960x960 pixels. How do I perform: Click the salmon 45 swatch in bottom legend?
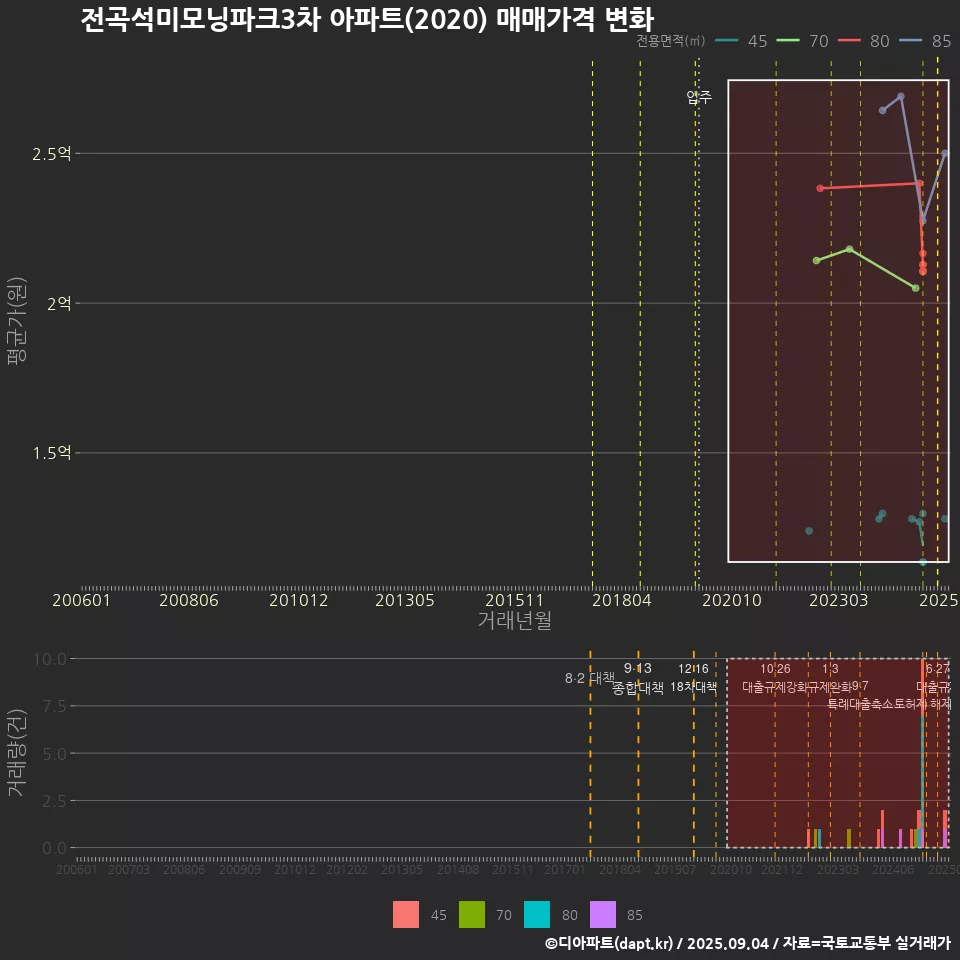pyautogui.click(x=406, y=914)
